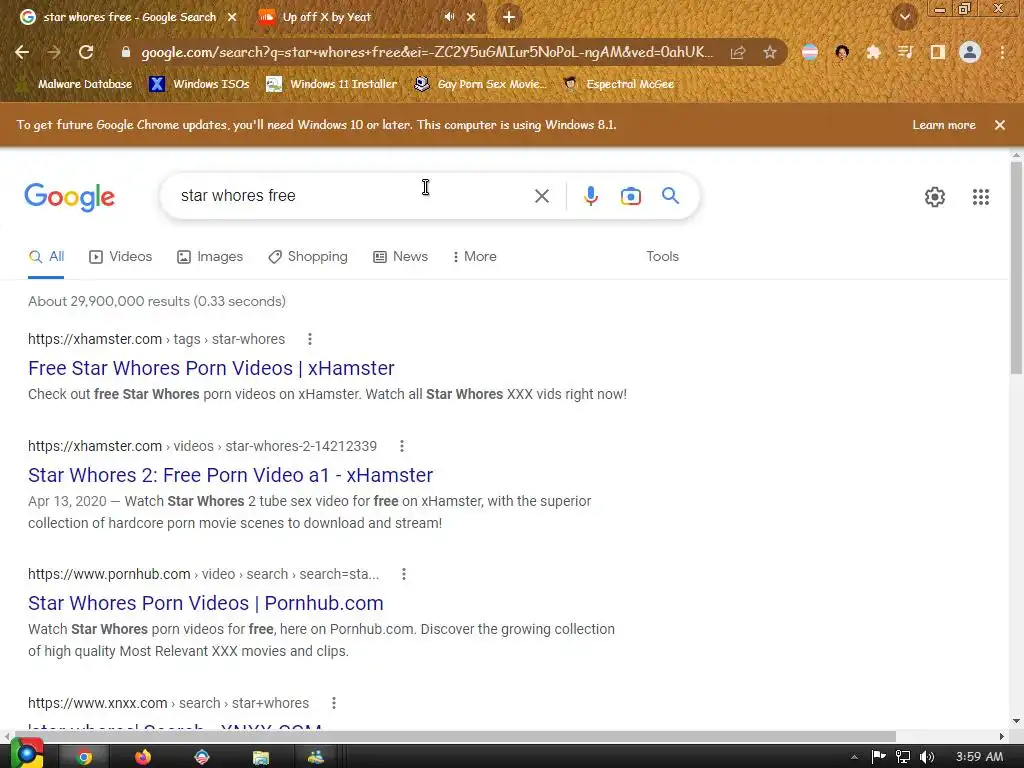Open options for the star-whores-2-14212339 result
The width and height of the screenshot is (1024, 768).
(x=402, y=446)
